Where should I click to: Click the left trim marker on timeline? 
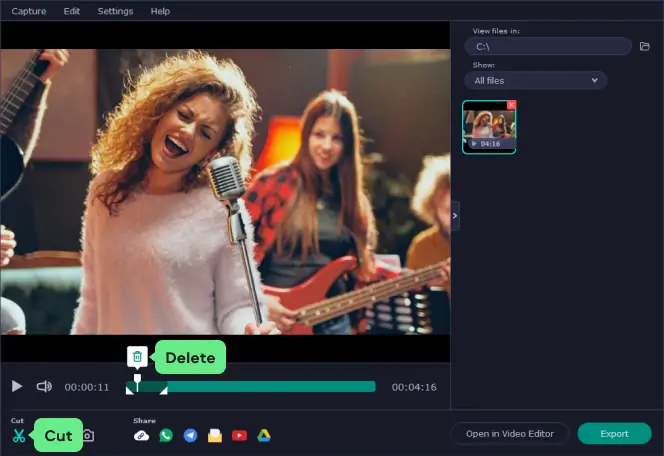point(130,390)
